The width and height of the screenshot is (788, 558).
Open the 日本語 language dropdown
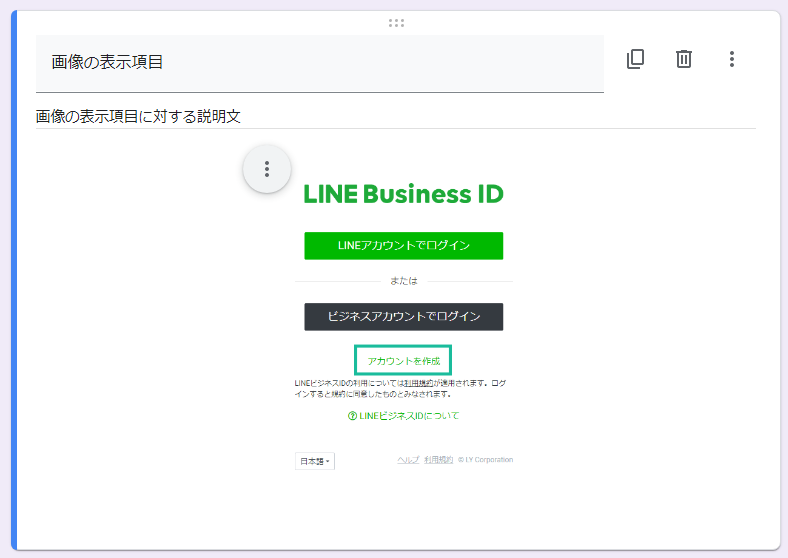point(315,461)
